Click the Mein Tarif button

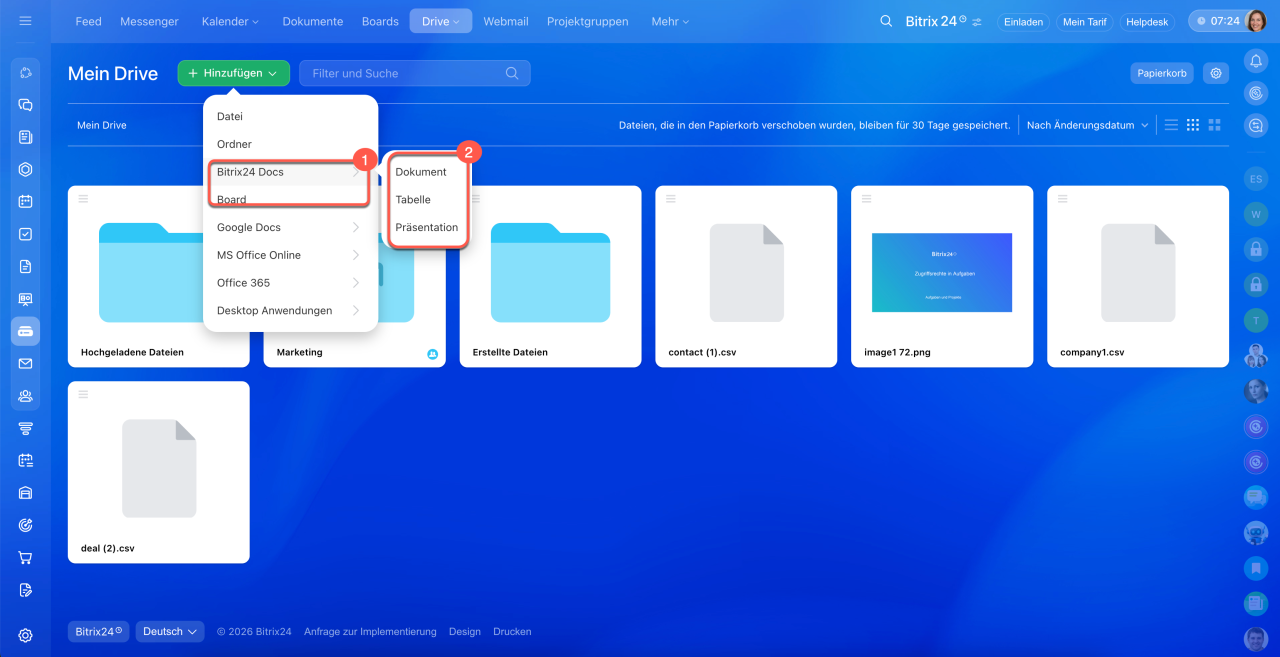pos(1084,21)
